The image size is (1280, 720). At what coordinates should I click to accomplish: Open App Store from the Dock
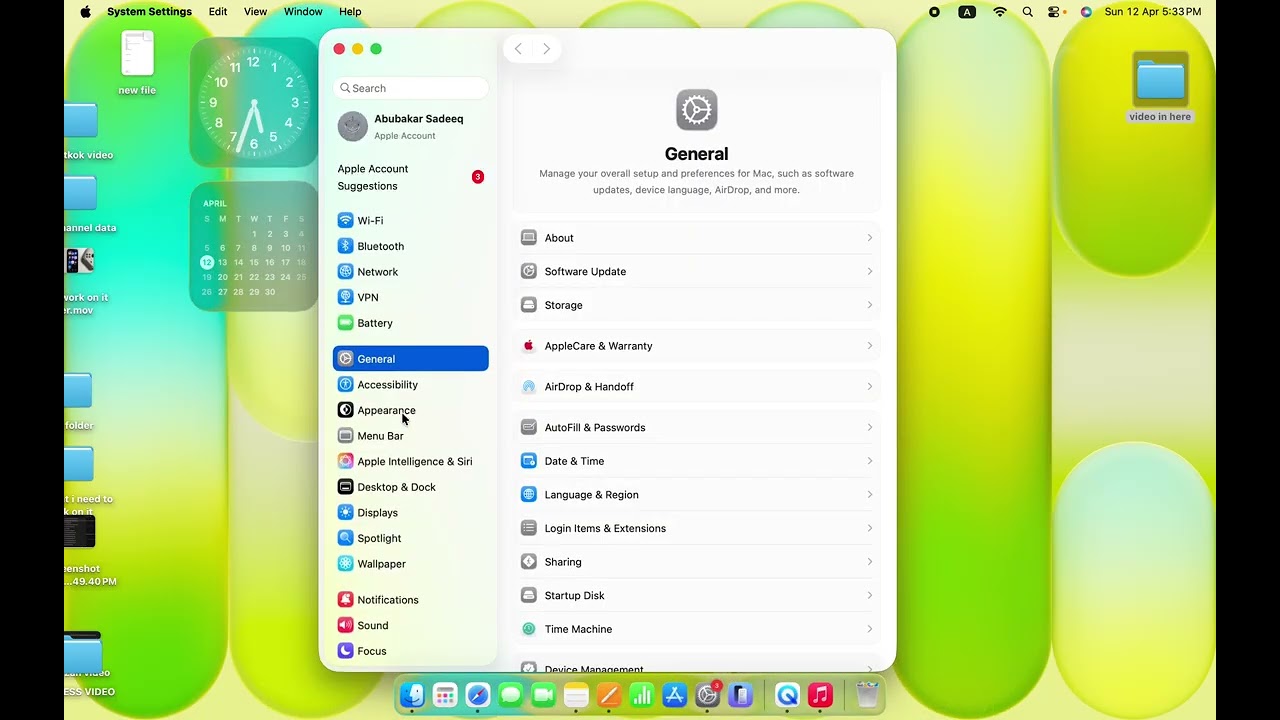pyautogui.click(x=675, y=695)
